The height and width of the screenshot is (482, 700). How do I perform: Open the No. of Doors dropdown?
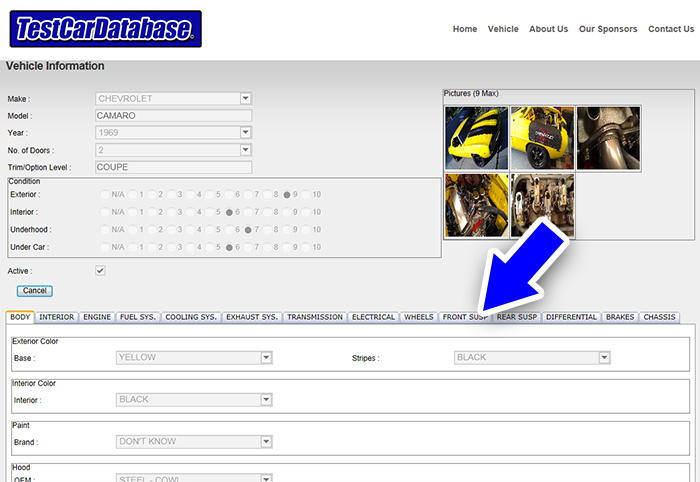click(174, 150)
